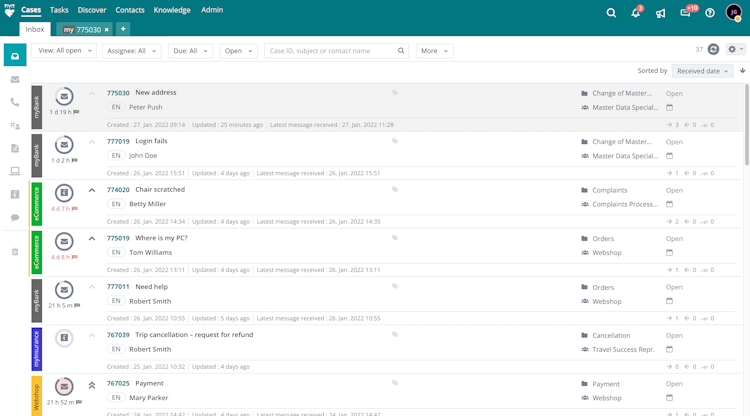Open the trash bin sidebar icon
The height and width of the screenshot is (416, 750).
pos(15,252)
